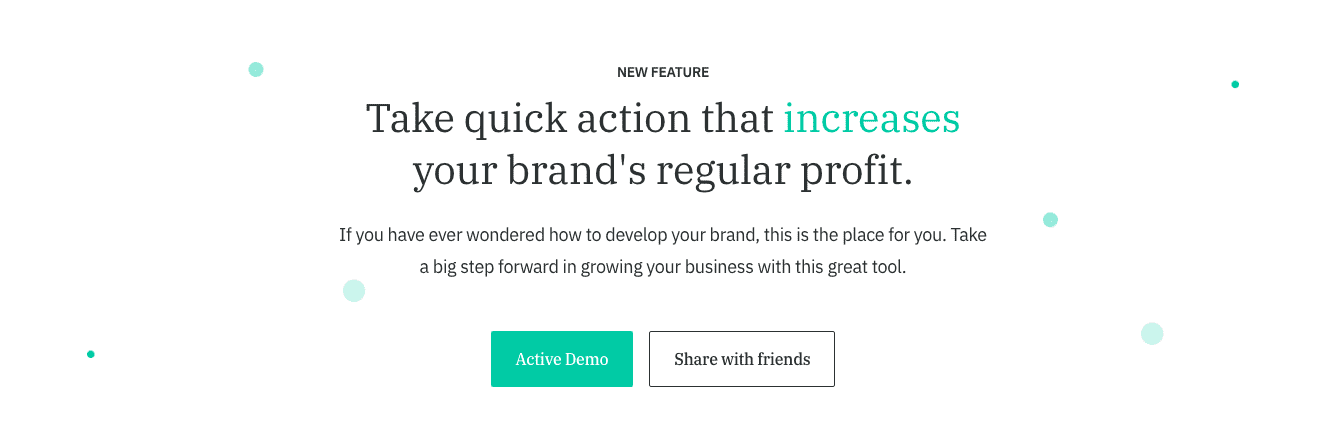Screen dimensions: 1326x447
Task: Click the green Active Demo button
Action: pos(561,359)
